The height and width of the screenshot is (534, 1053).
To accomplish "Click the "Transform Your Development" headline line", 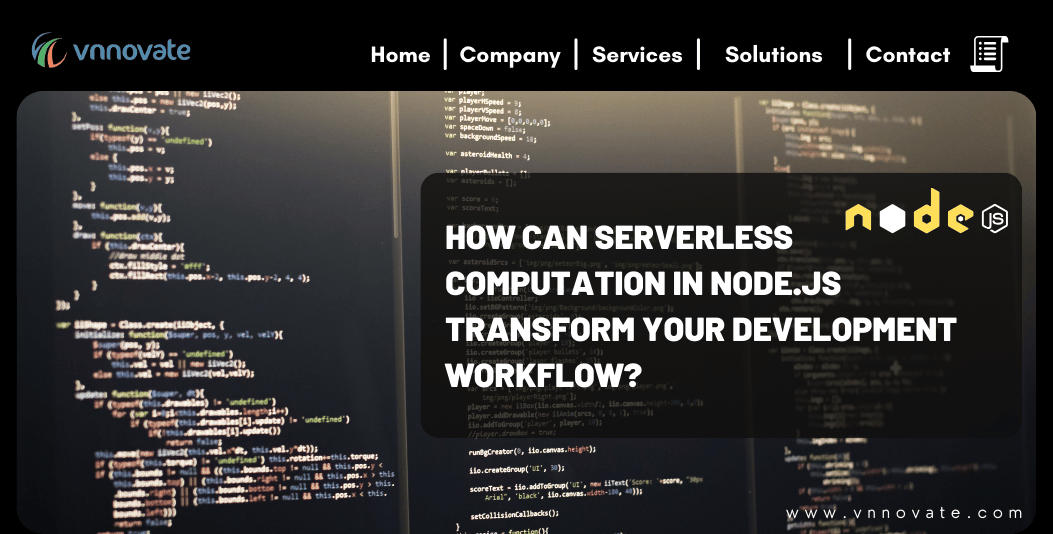I will 700,329.
